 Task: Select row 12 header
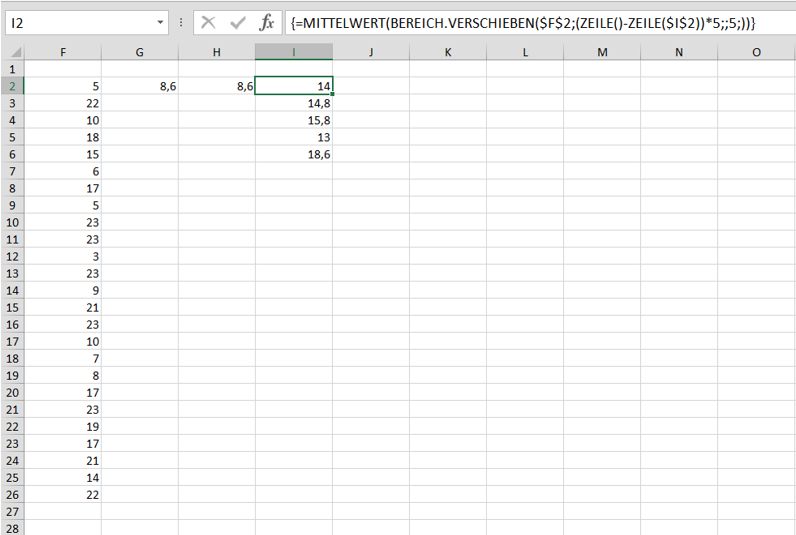click(12, 256)
